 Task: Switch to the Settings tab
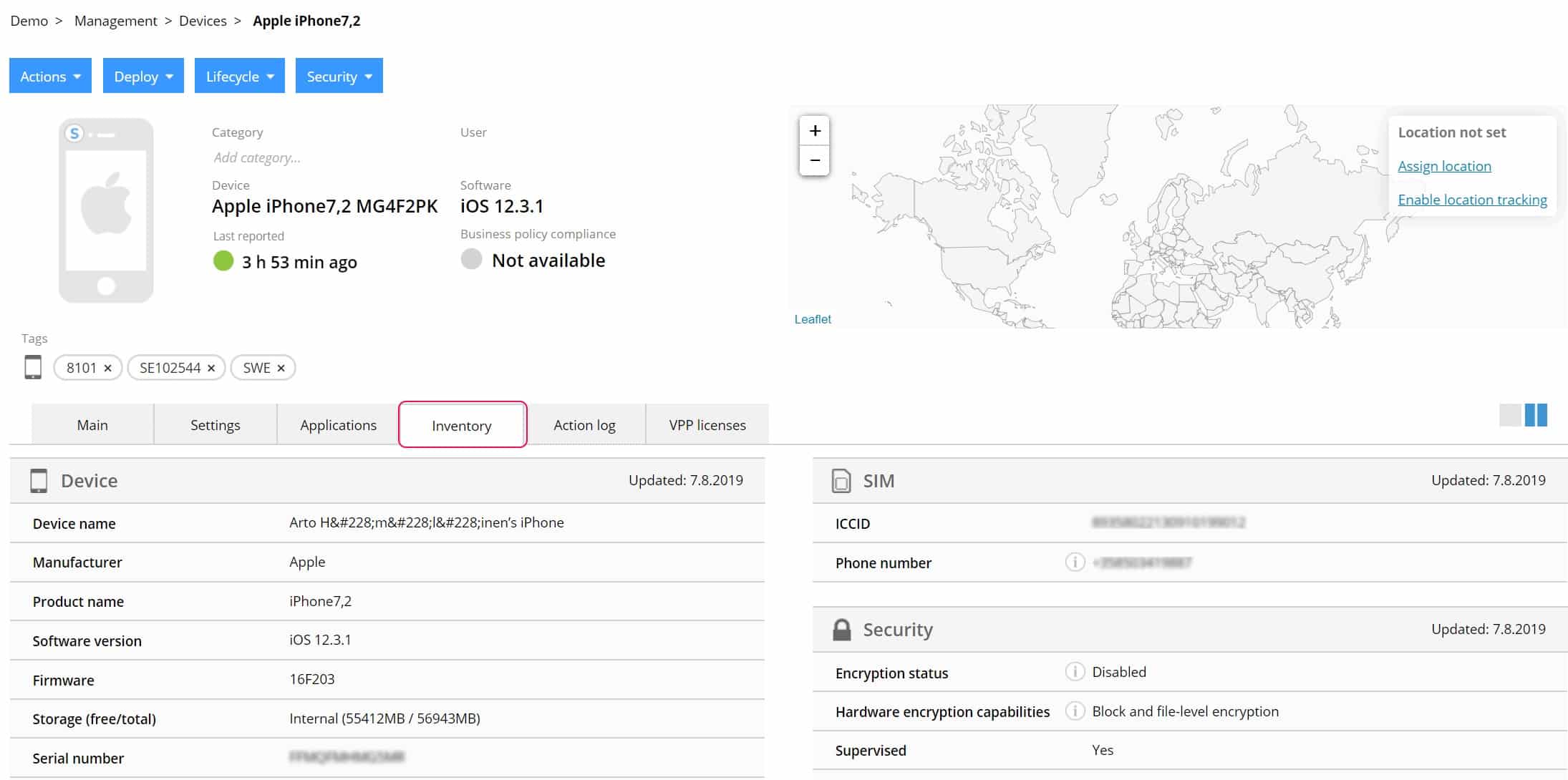pos(216,425)
